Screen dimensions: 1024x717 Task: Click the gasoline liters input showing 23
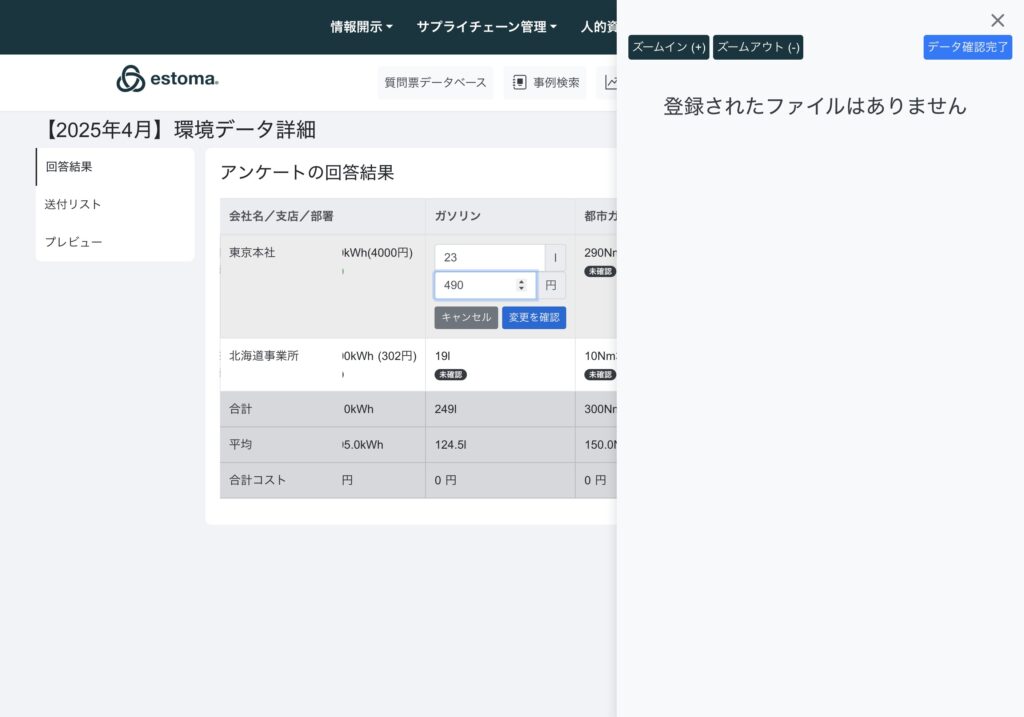pyautogui.click(x=489, y=257)
